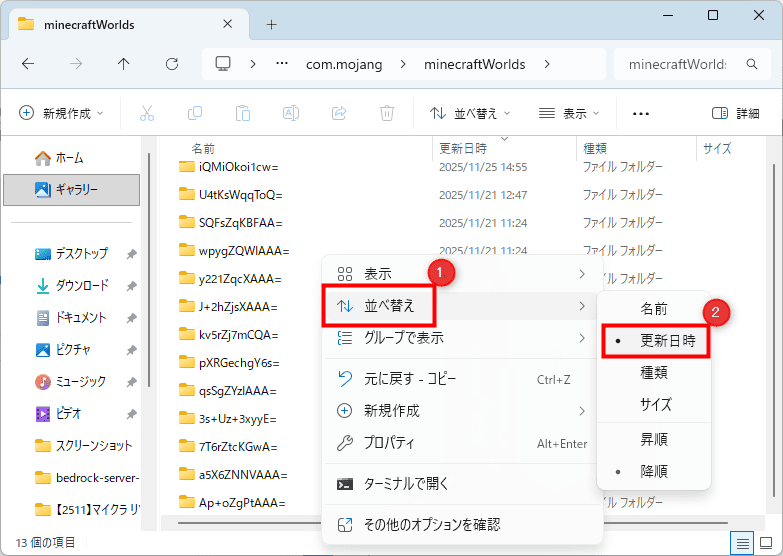Click the search magnifier icon

(x=752, y=64)
